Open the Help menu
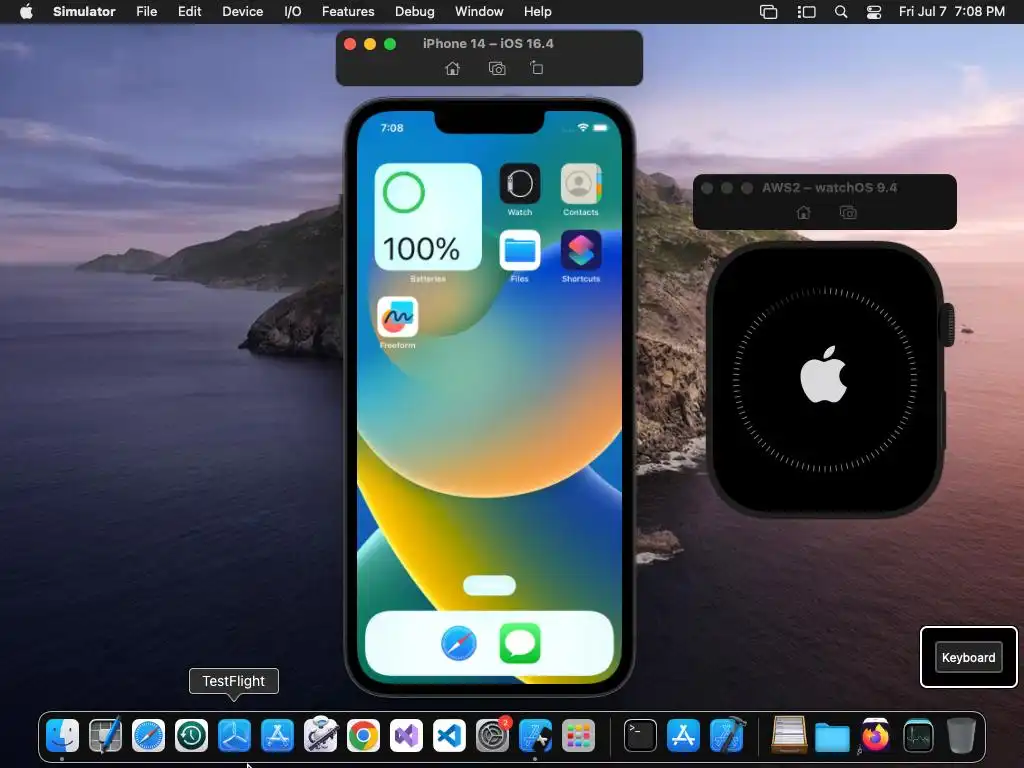The height and width of the screenshot is (768, 1024). (537, 12)
